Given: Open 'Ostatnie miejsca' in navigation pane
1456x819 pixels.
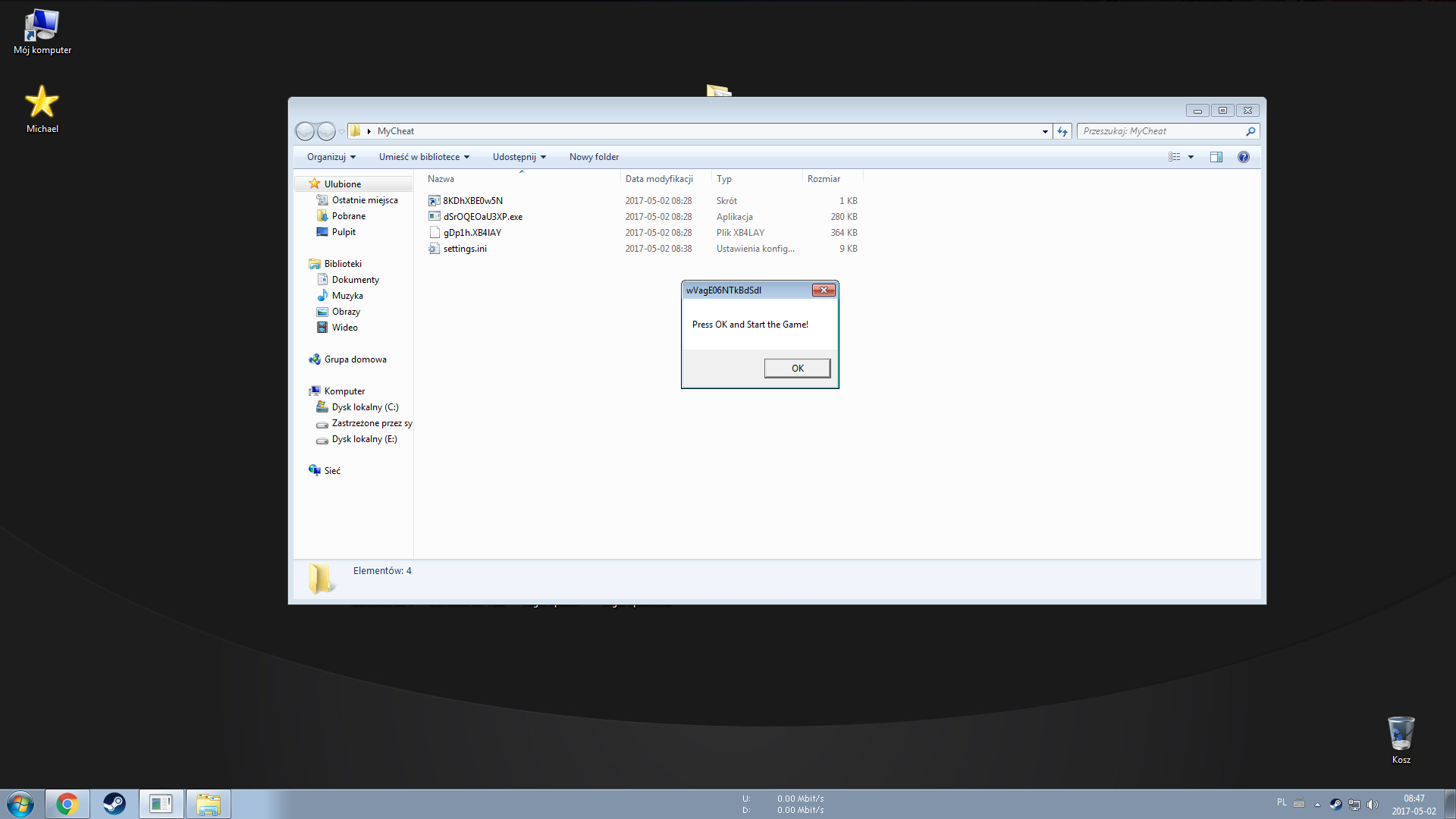Looking at the screenshot, I should tap(365, 200).
